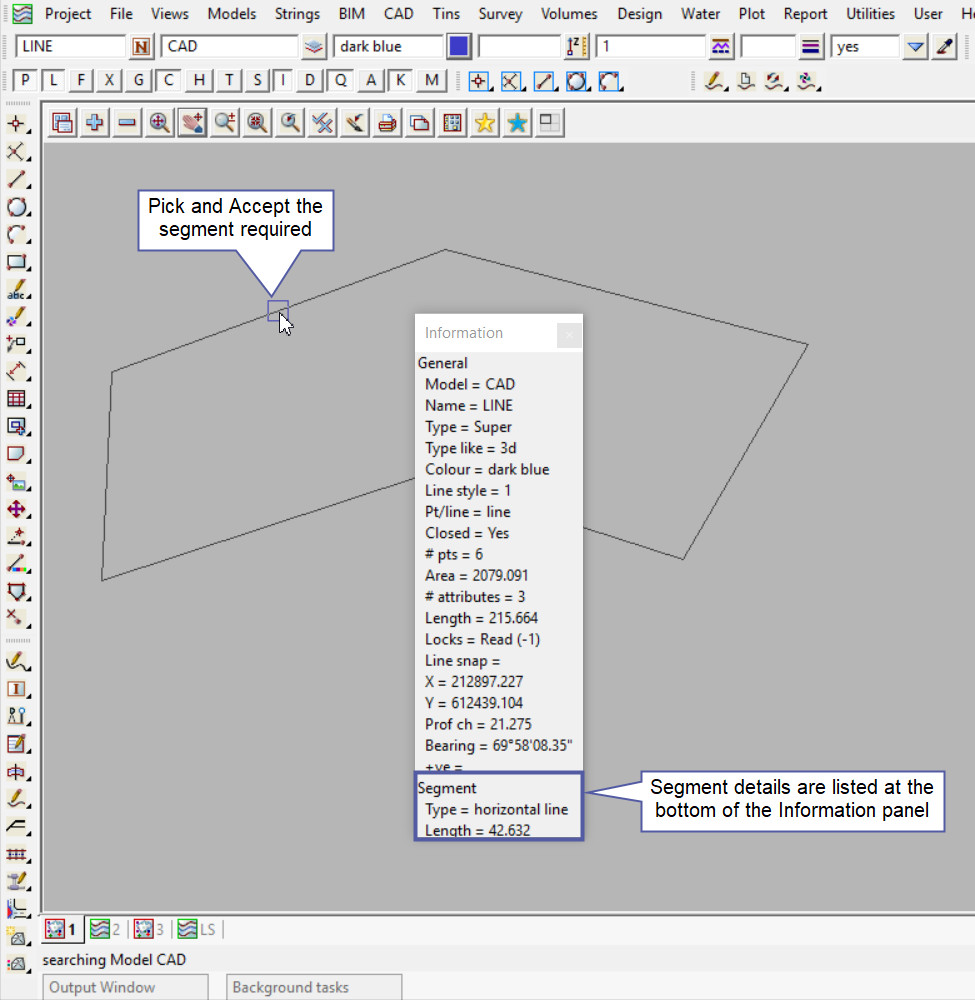Screen dimensions: 975x1000
Task: Open the Strings menu
Action: point(297,14)
